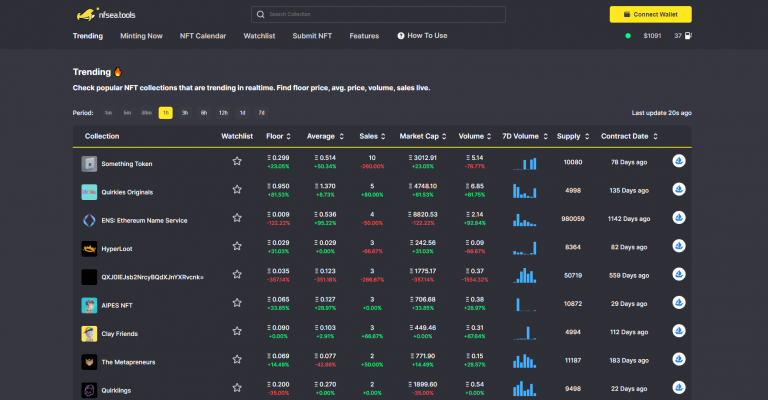
Task: Star Something Token to add to watchlist
Action: (x=237, y=162)
